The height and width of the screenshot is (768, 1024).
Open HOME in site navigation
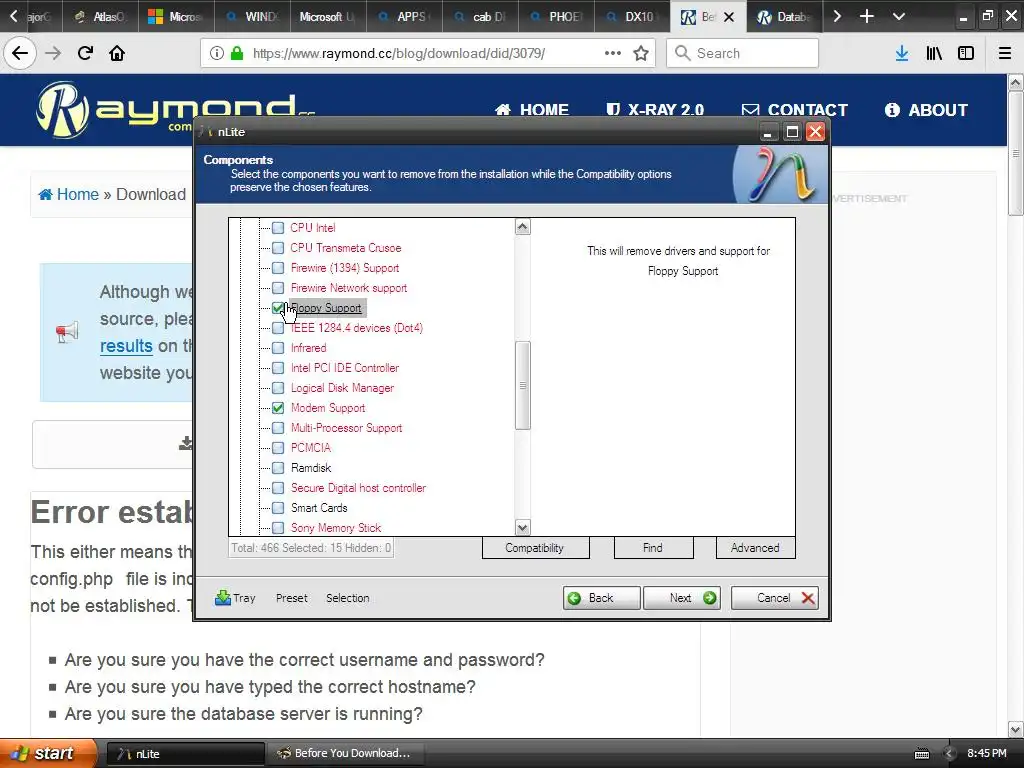(x=532, y=110)
